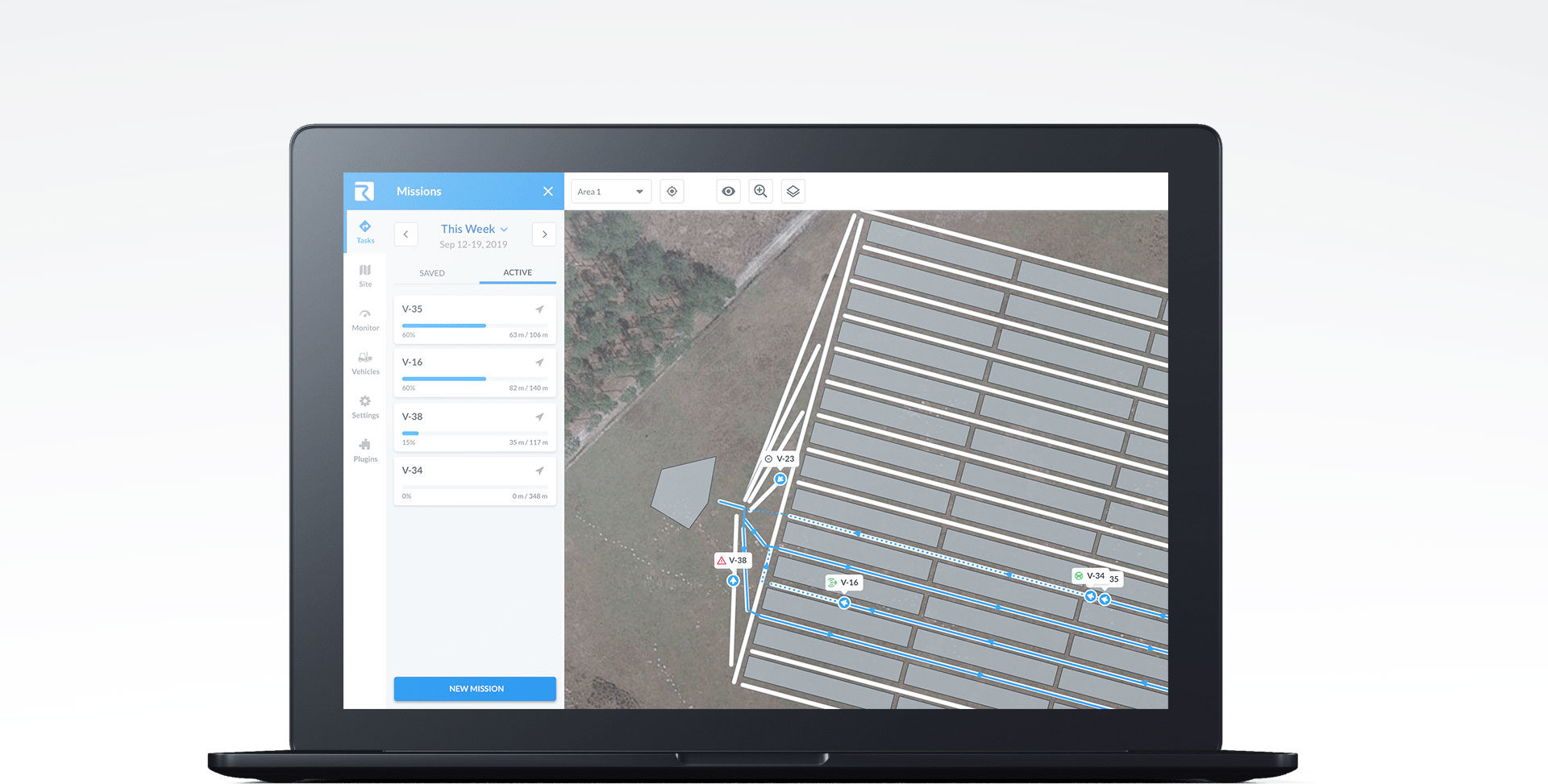Image resolution: width=1548 pixels, height=784 pixels.
Task: Click the NEW MISSION button
Action: click(474, 688)
